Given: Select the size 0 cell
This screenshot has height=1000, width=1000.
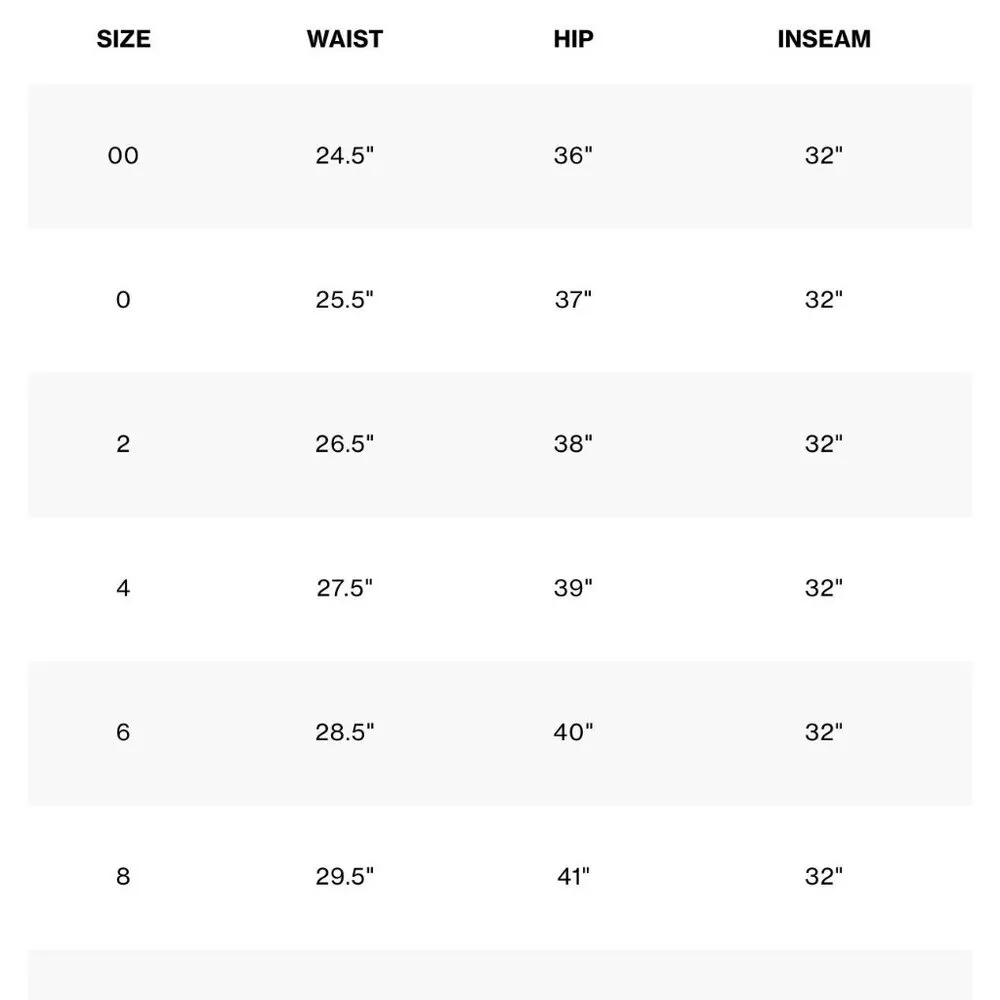Looking at the screenshot, I should 123,300.
